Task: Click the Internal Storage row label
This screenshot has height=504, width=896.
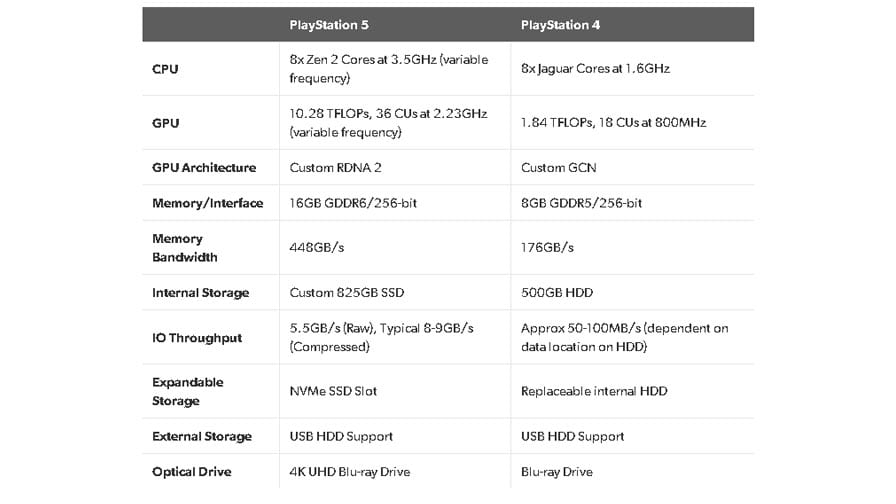Action: tap(200, 293)
